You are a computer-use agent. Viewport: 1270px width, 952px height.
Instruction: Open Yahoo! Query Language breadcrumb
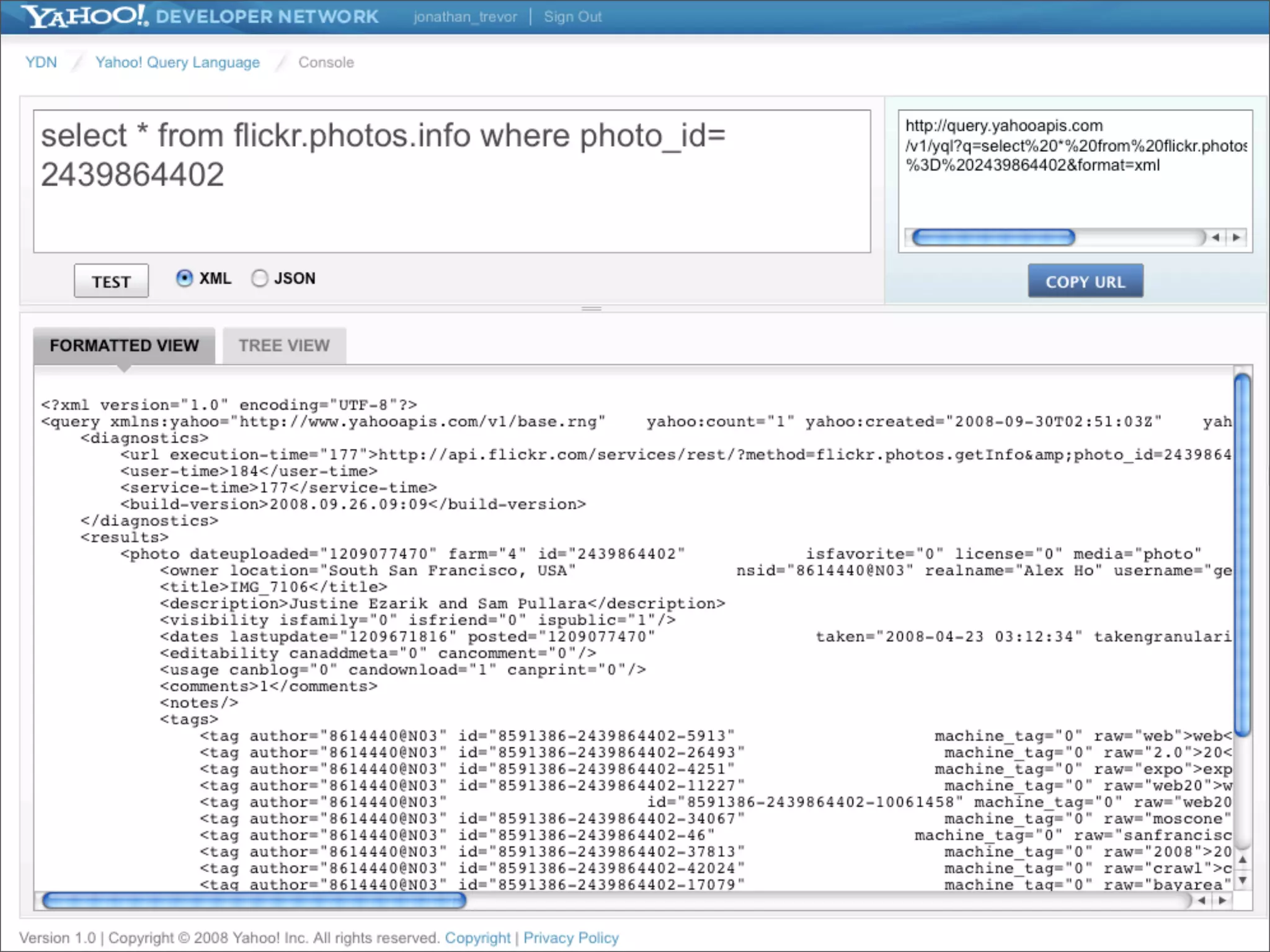coord(177,63)
